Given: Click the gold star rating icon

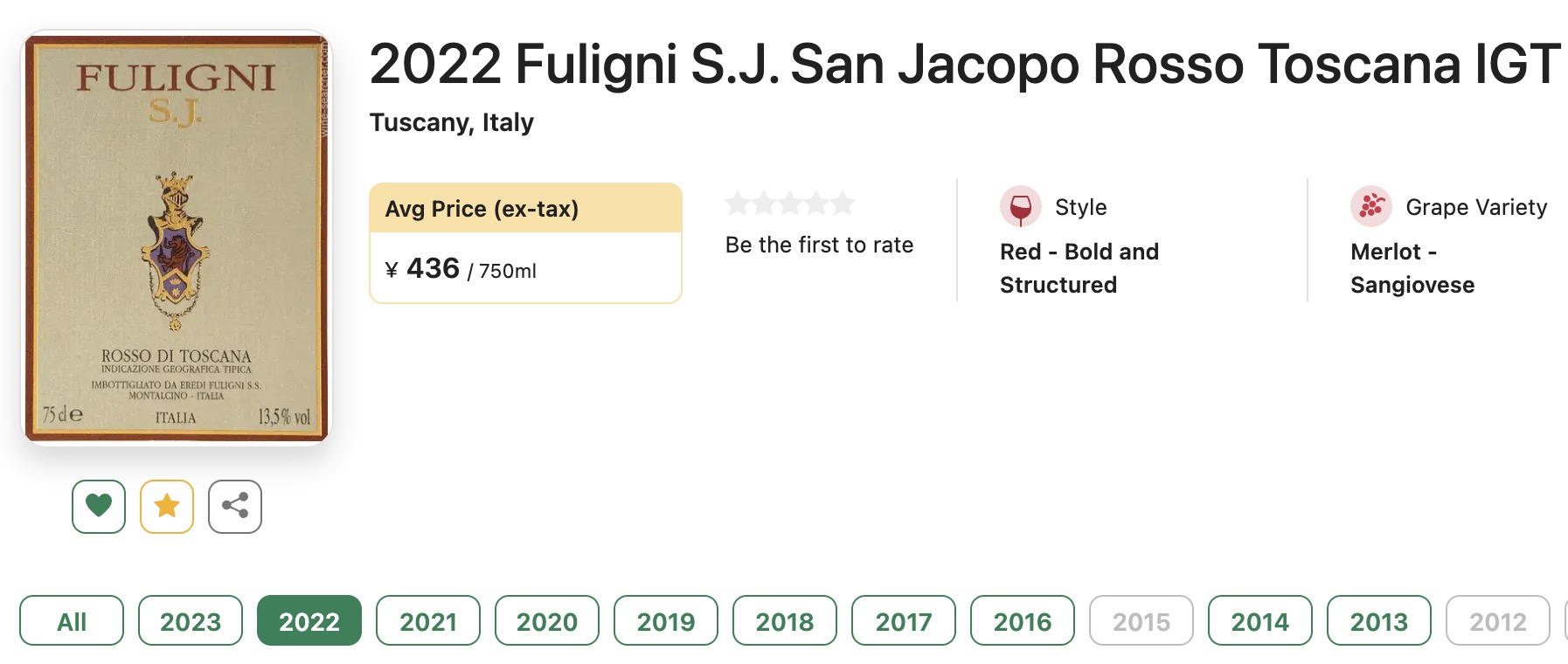Looking at the screenshot, I should (x=167, y=506).
